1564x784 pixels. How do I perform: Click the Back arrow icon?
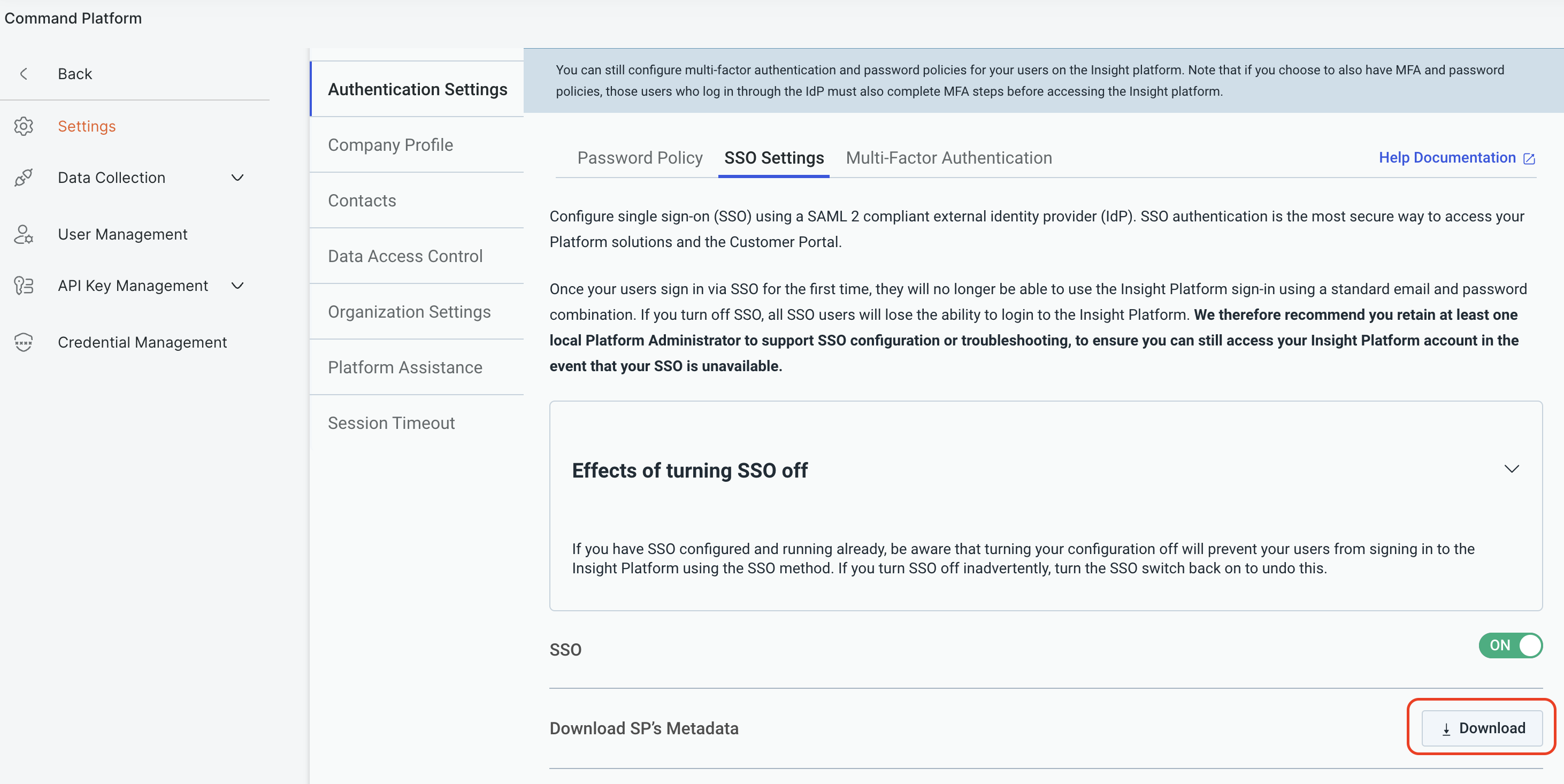click(24, 74)
